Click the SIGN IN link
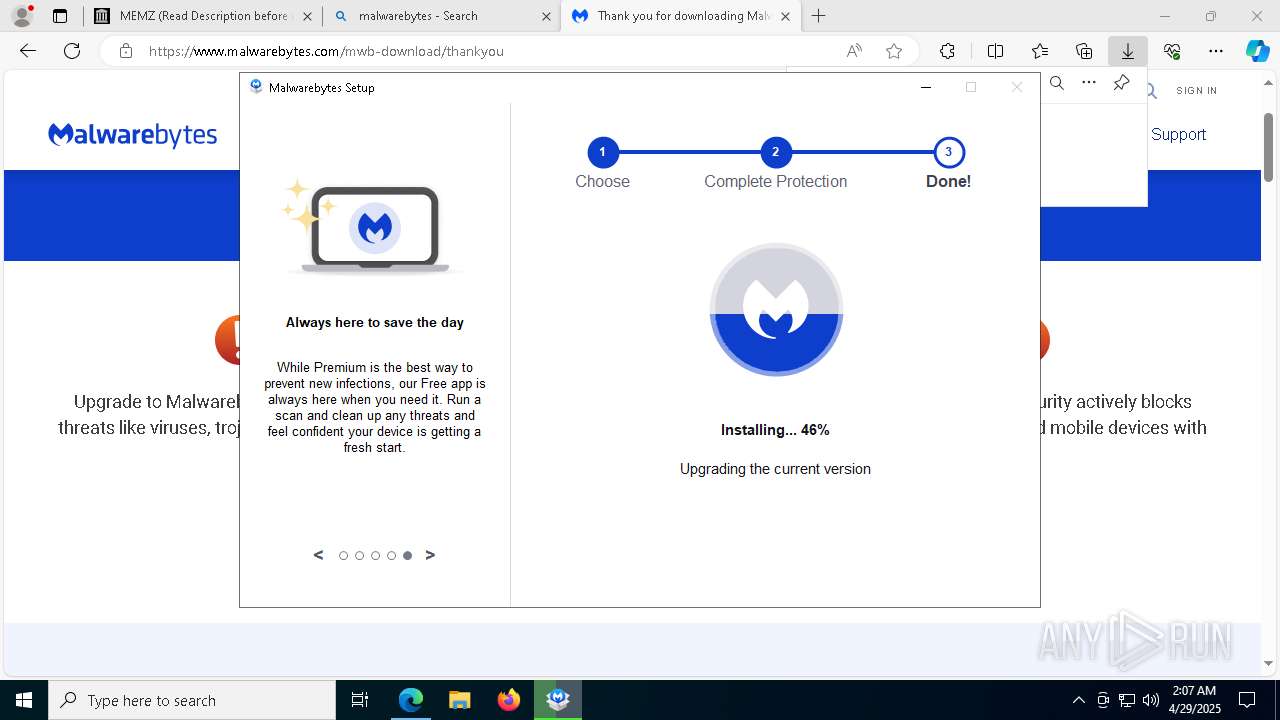The height and width of the screenshot is (720, 1280). tap(1197, 90)
